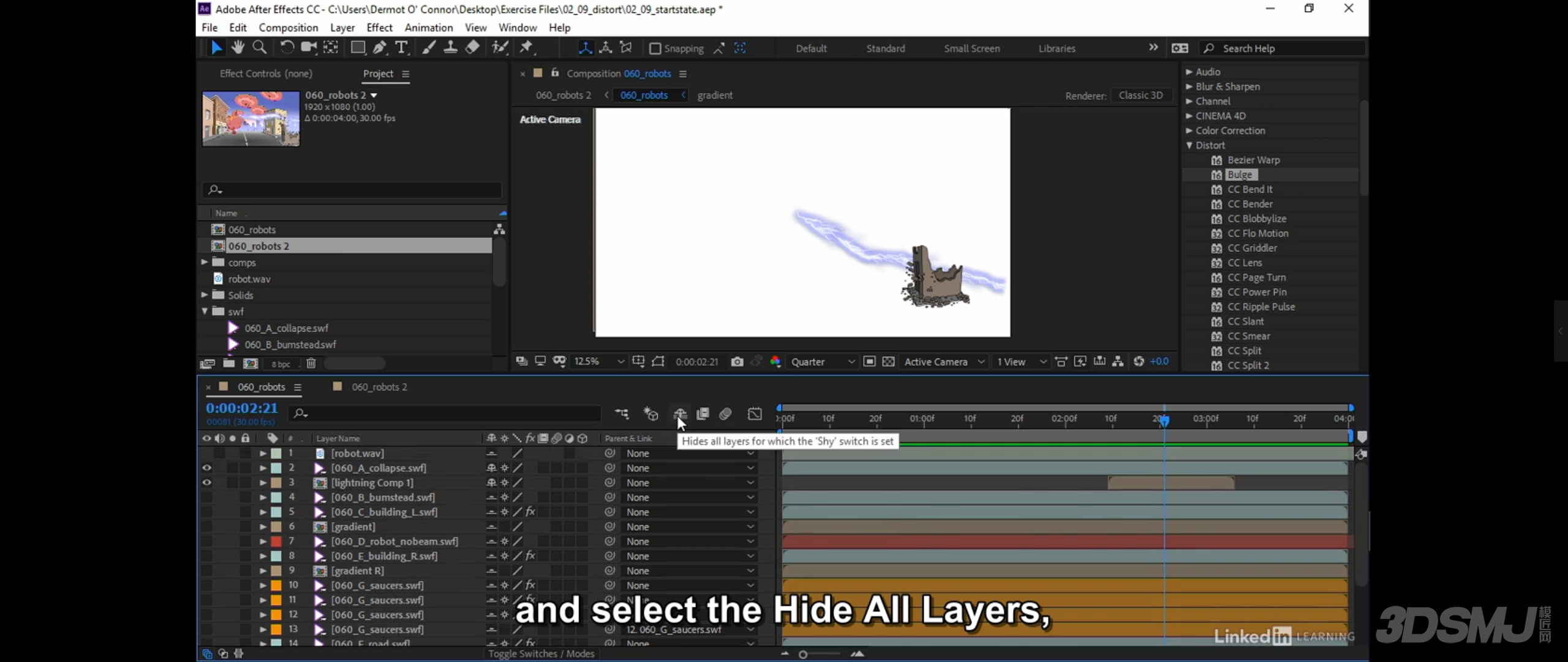Click Toggle Switches / Modes button
1568x662 pixels.
(x=541, y=654)
